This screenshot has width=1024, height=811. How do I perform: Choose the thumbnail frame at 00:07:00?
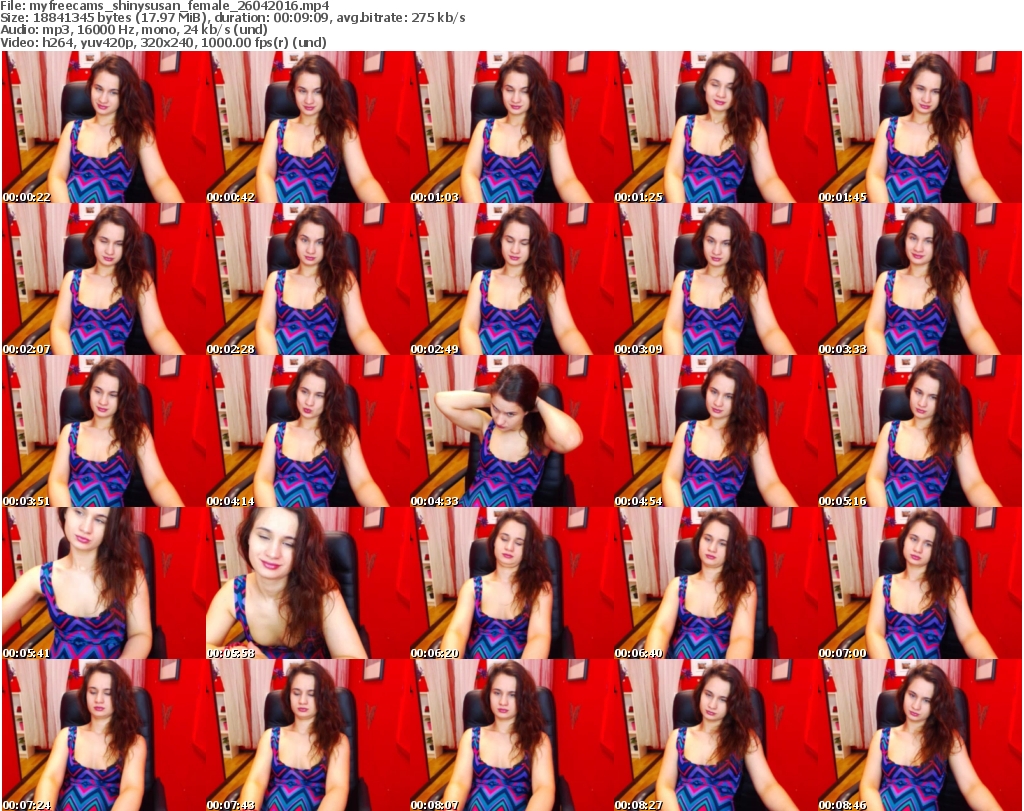(x=920, y=583)
